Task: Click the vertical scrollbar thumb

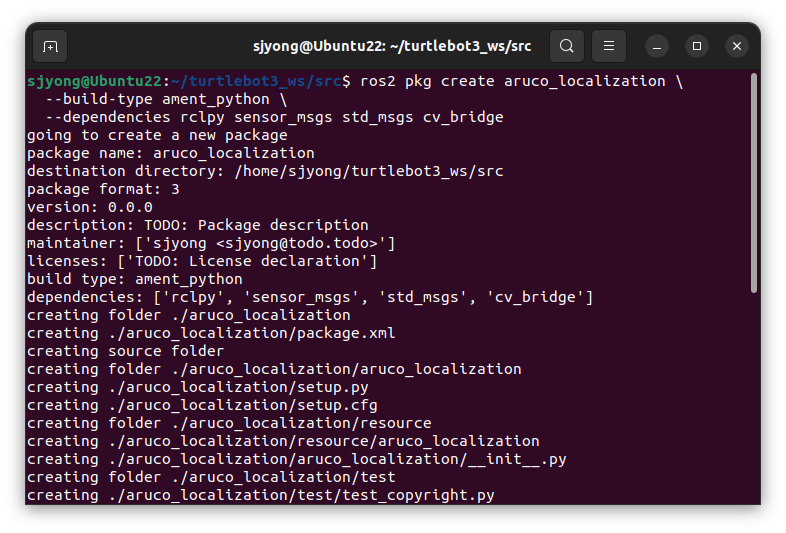Action: 754,183
